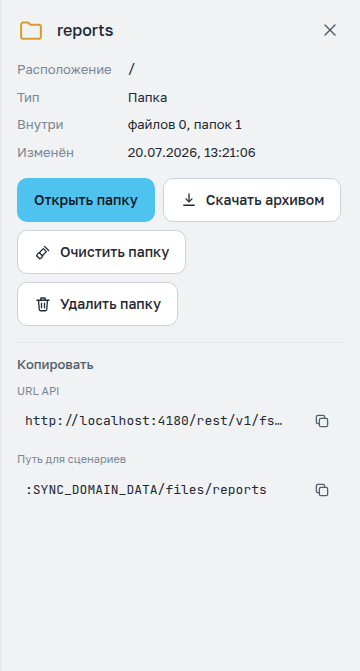The image size is (360, 671).
Task: Click the reports folder title
Action: pos(85,31)
